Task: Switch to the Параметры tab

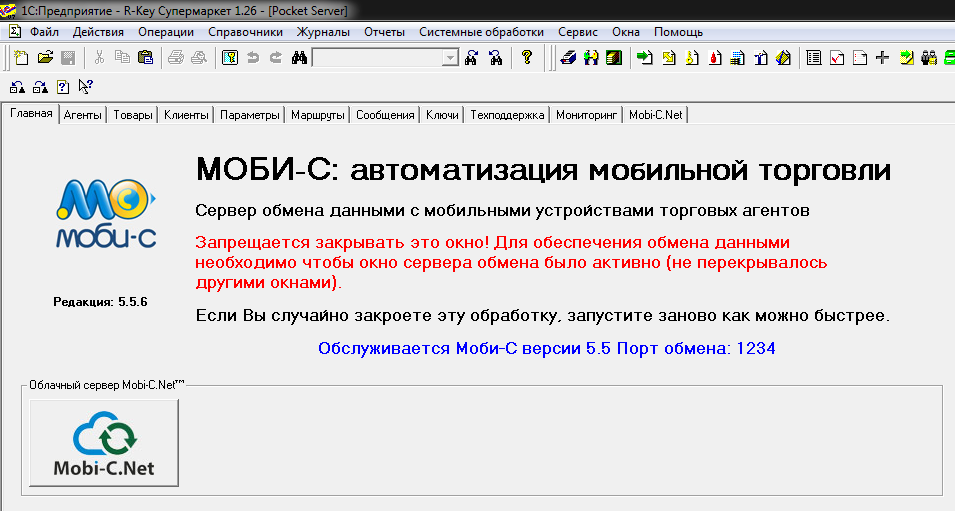Action: [x=250, y=115]
